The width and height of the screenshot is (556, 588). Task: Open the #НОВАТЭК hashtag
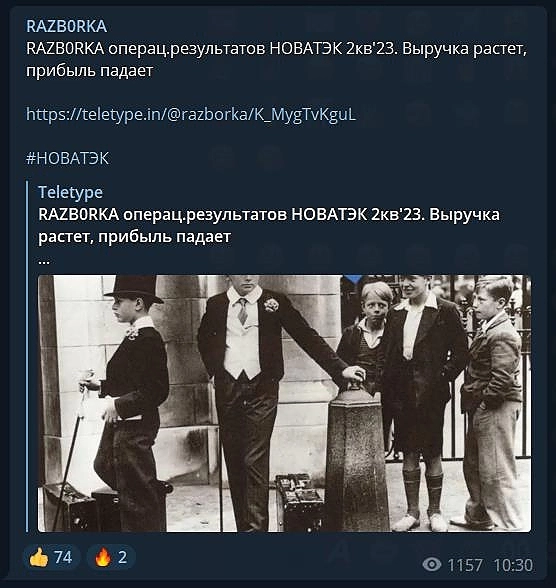[67, 158]
